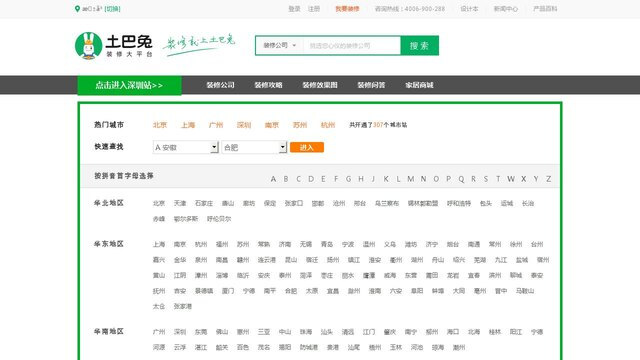Open 设计本 in the top bar
This screenshot has height=360, width=640.
(469, 9)
